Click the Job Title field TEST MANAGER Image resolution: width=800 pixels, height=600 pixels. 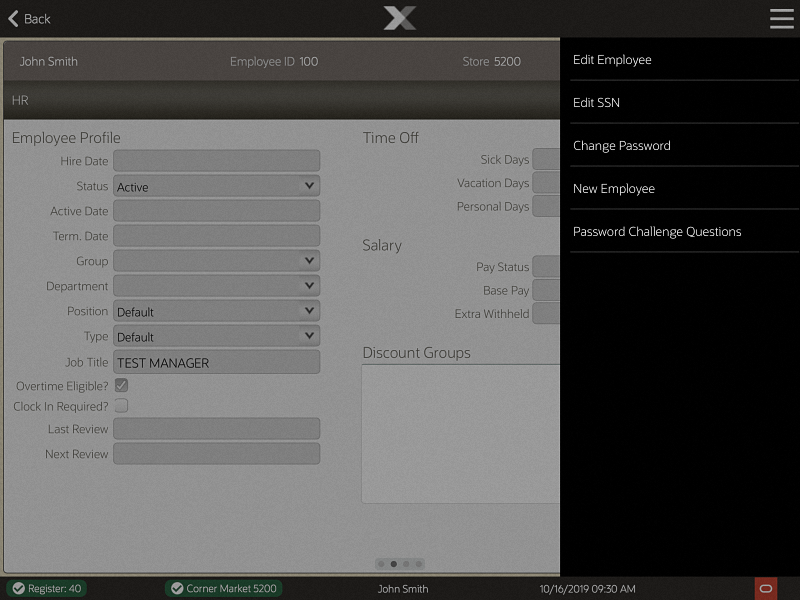216,362
